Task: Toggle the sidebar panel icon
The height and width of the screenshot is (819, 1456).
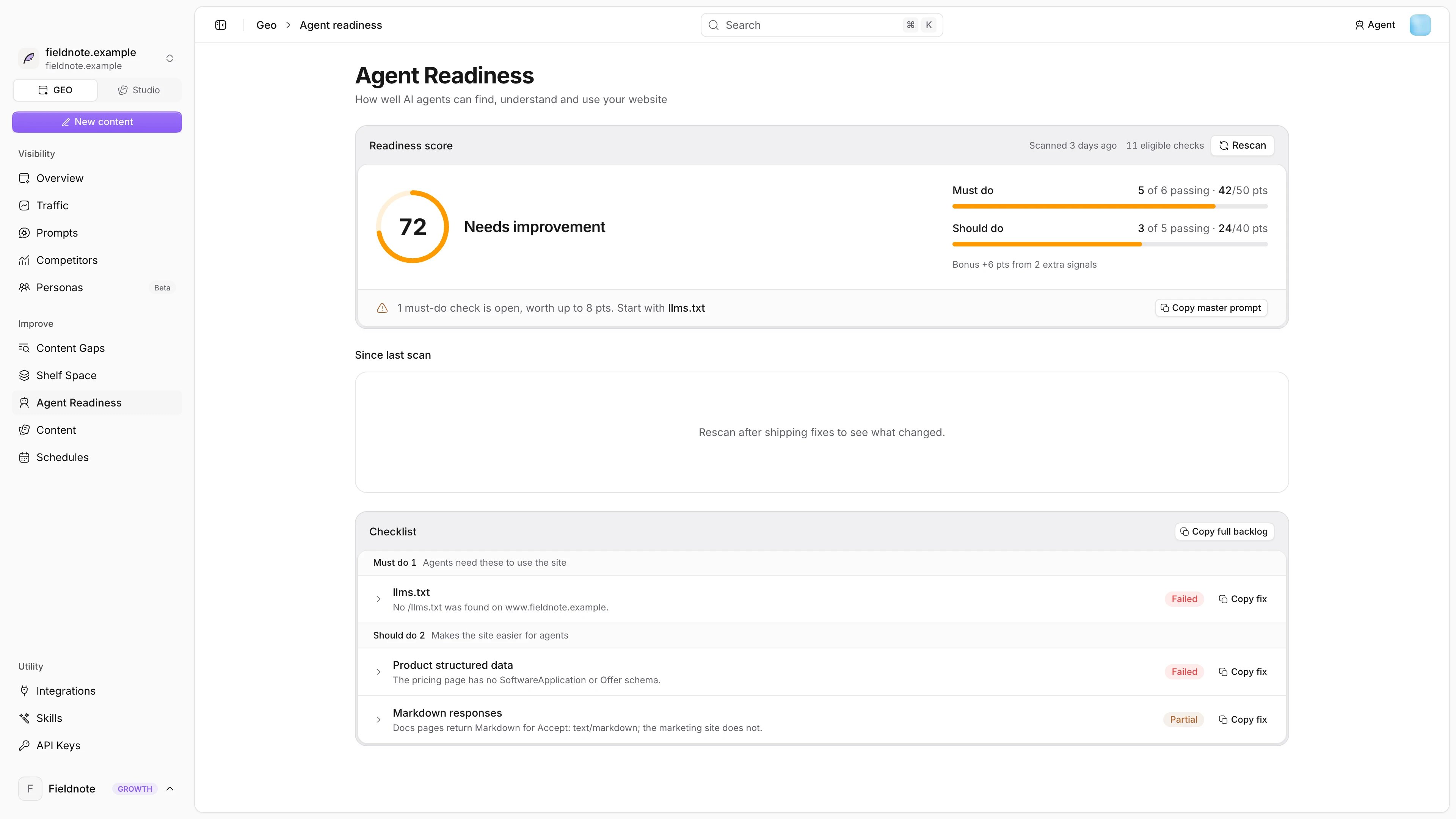Action: 220,25
